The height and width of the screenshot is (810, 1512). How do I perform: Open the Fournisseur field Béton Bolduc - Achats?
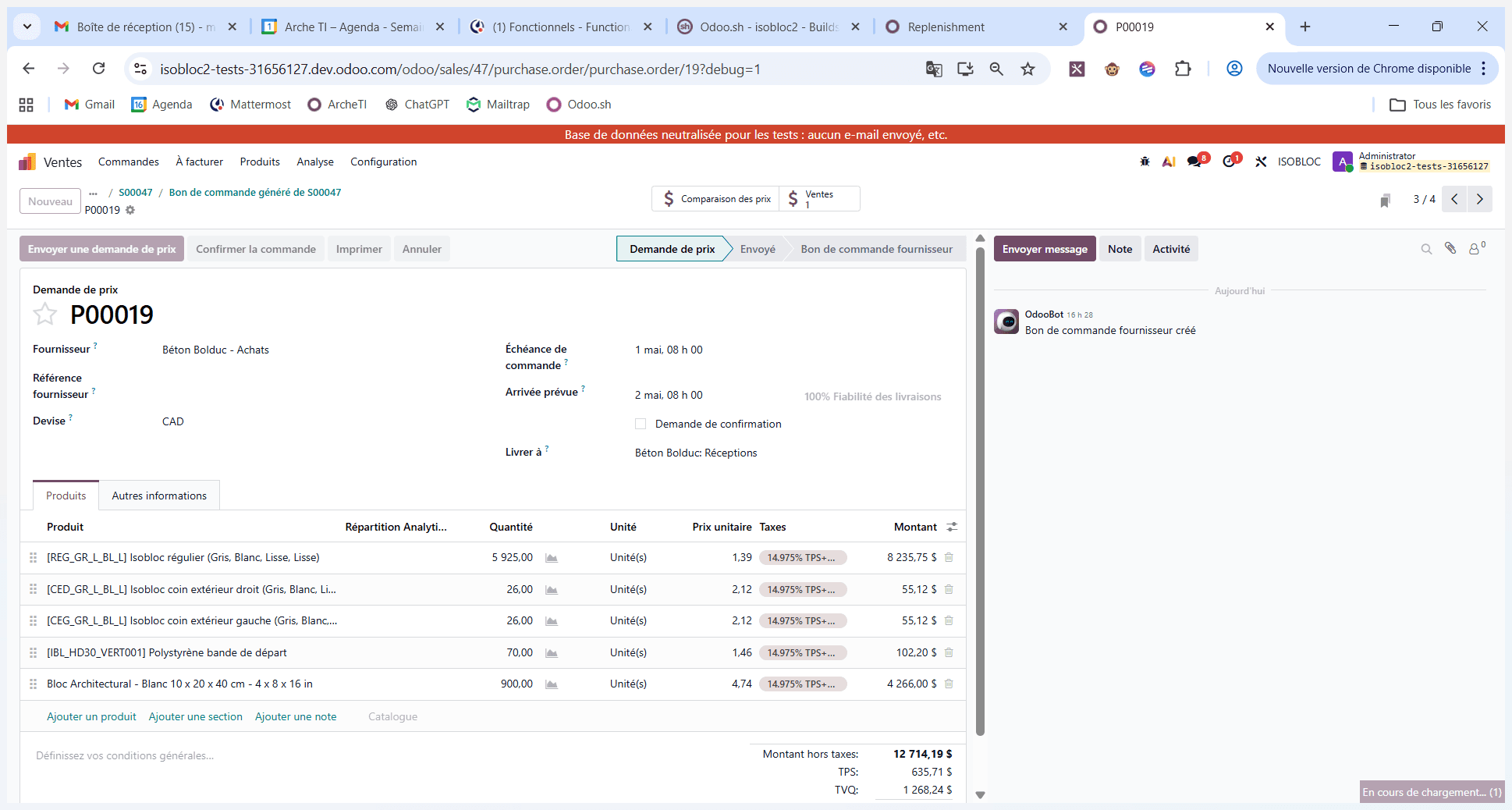pos(215,350)
